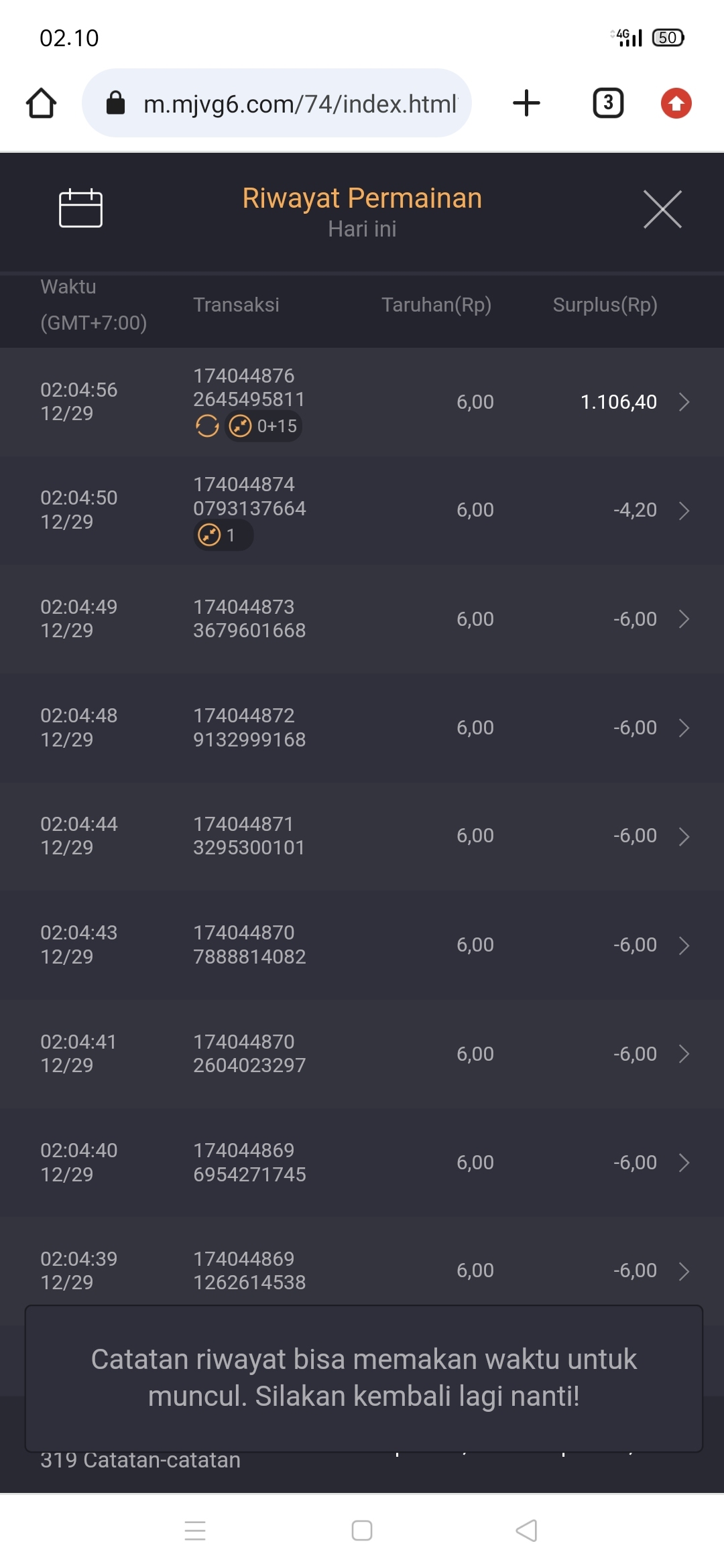The image size is (724, 1568).
Task: Expand the 02:04:56 transaction details
Action: (x=684, y=402)
